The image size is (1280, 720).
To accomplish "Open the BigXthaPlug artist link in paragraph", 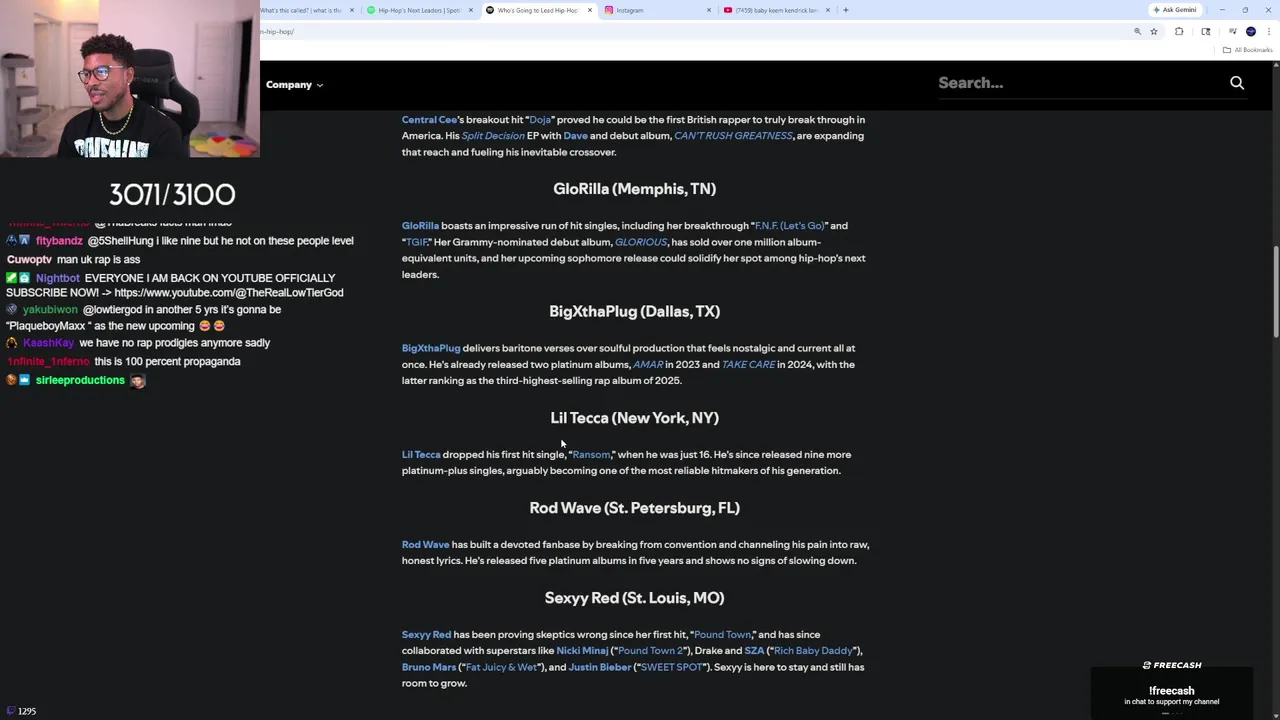I will point(431,348).
